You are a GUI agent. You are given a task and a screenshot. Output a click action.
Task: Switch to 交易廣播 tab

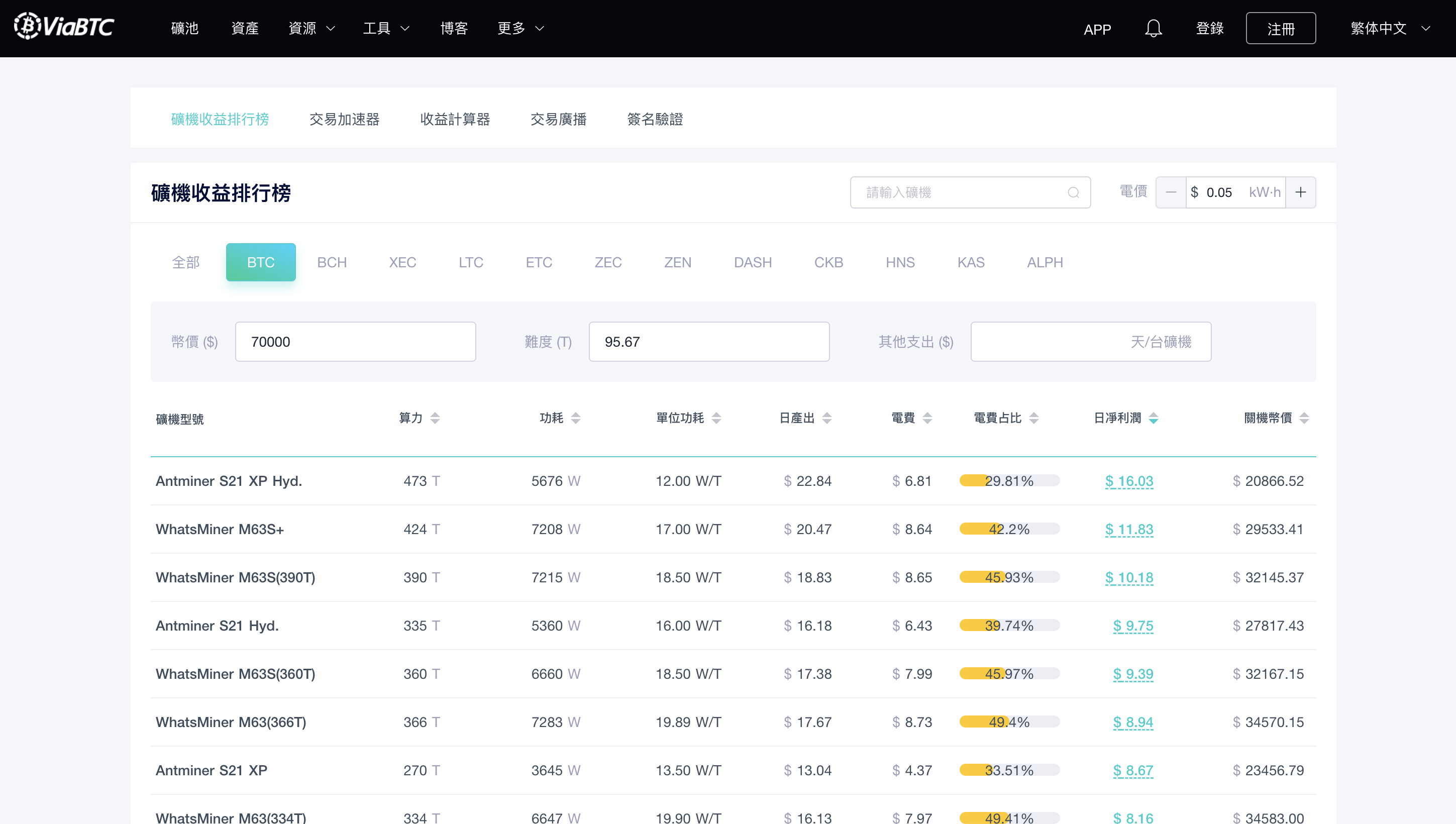pyautogui.click(x=559, y=120)
